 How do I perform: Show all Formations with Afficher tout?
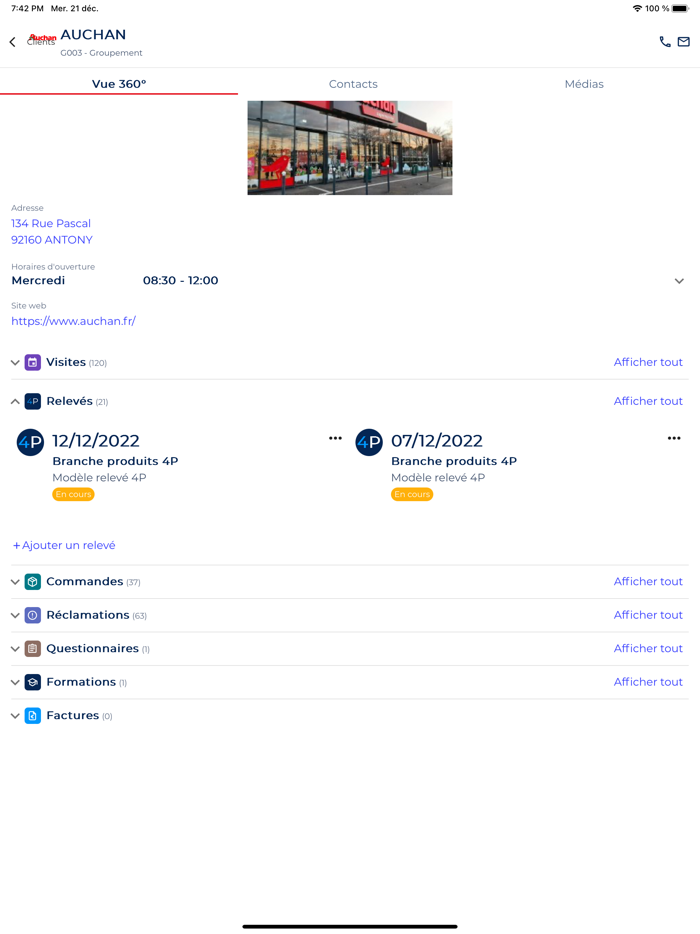click(648, 681)
